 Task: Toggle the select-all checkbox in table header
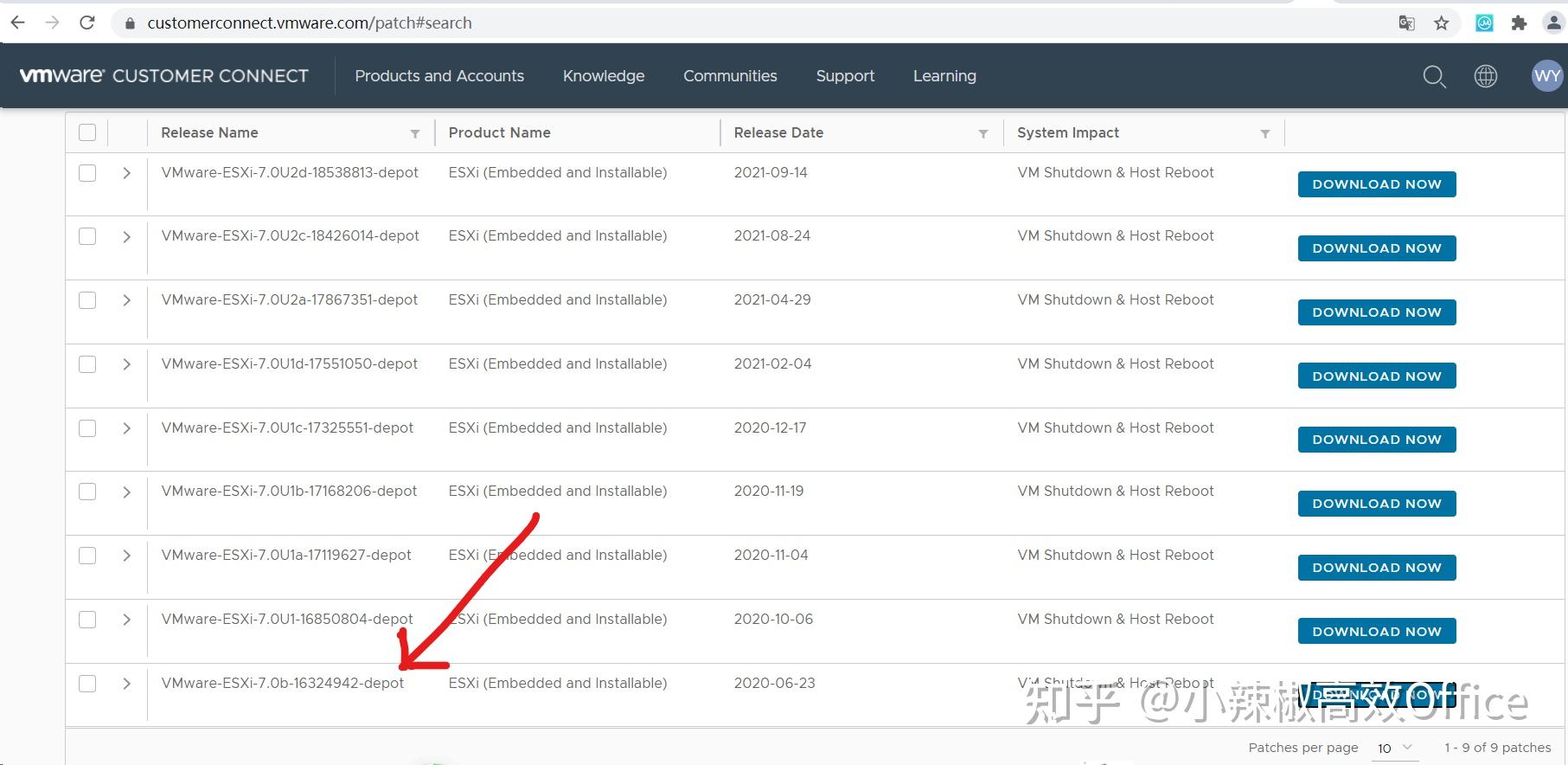pos(87,132)
